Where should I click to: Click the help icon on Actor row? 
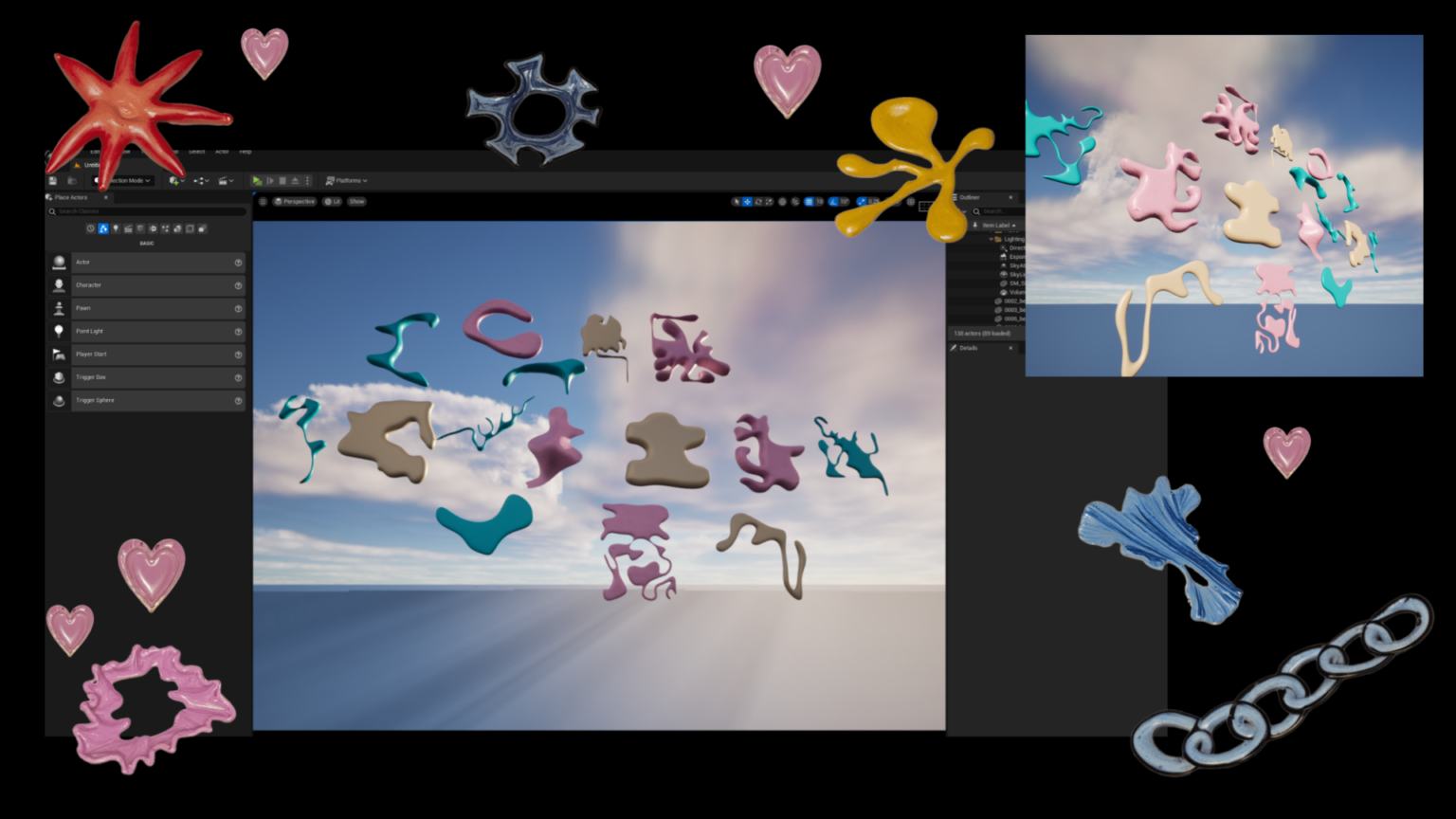click(238, 262)
